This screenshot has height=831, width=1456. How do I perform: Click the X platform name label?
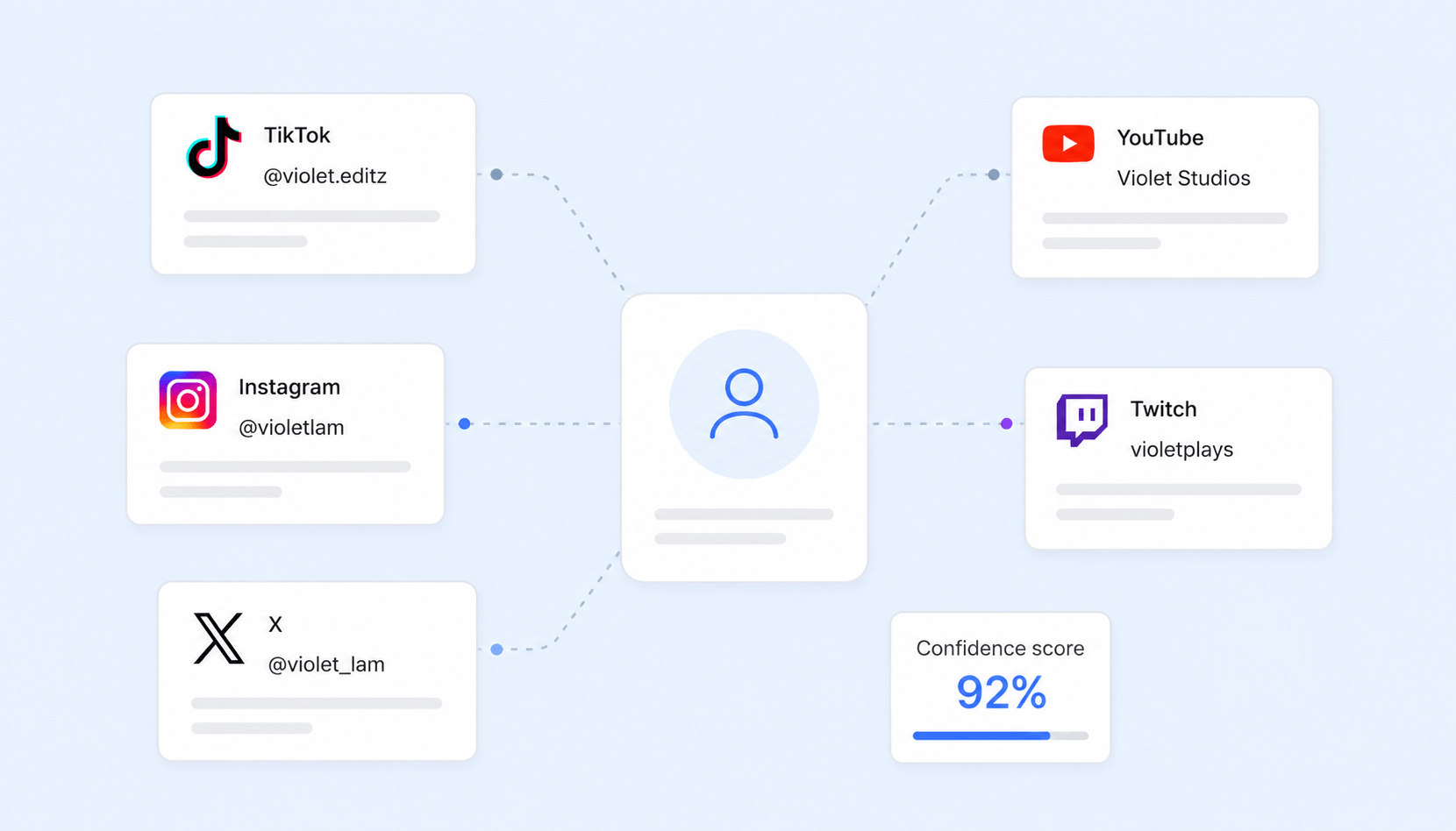[275, 624]
